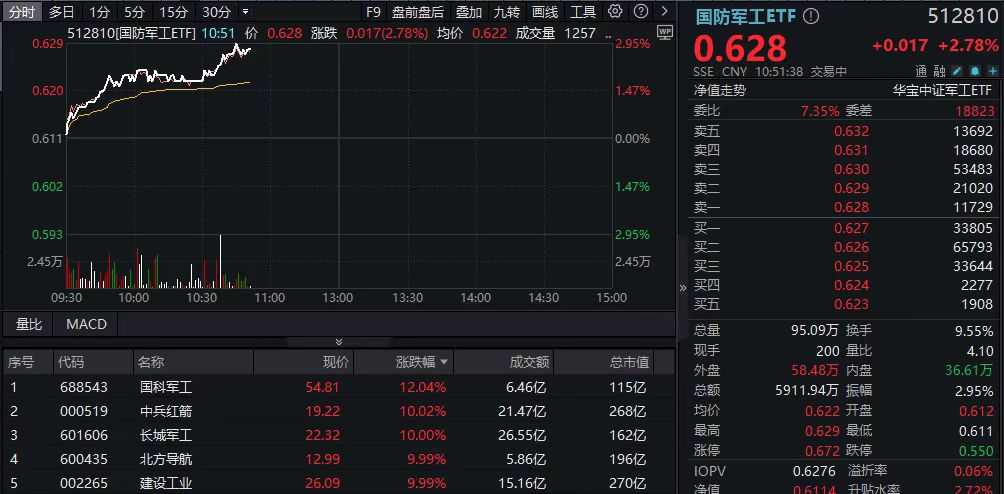Toggle the 九转 indicator

pyautogui.click(x=506, y=12)
